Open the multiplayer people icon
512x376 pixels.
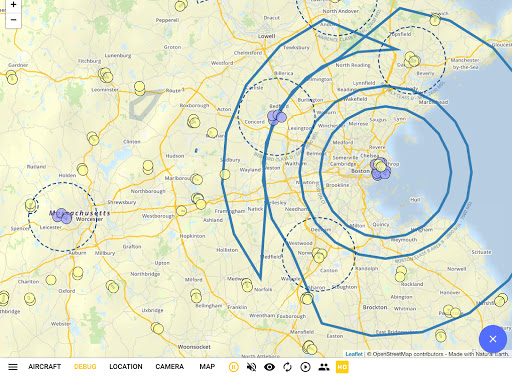tap(324, 367)
